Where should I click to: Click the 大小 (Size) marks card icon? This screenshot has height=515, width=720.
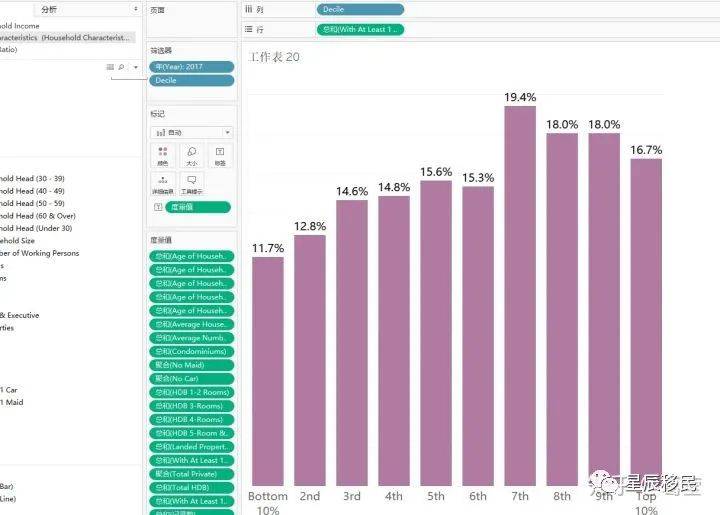tap(191, 155)
